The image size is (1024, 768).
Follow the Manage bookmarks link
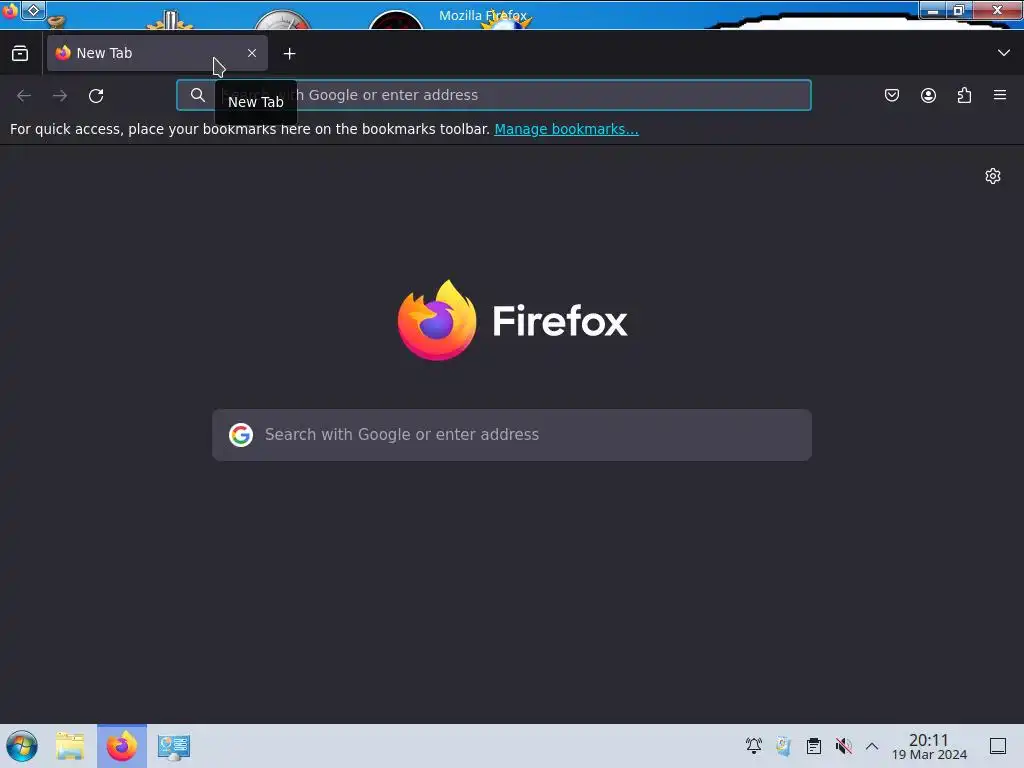[566, 129]
